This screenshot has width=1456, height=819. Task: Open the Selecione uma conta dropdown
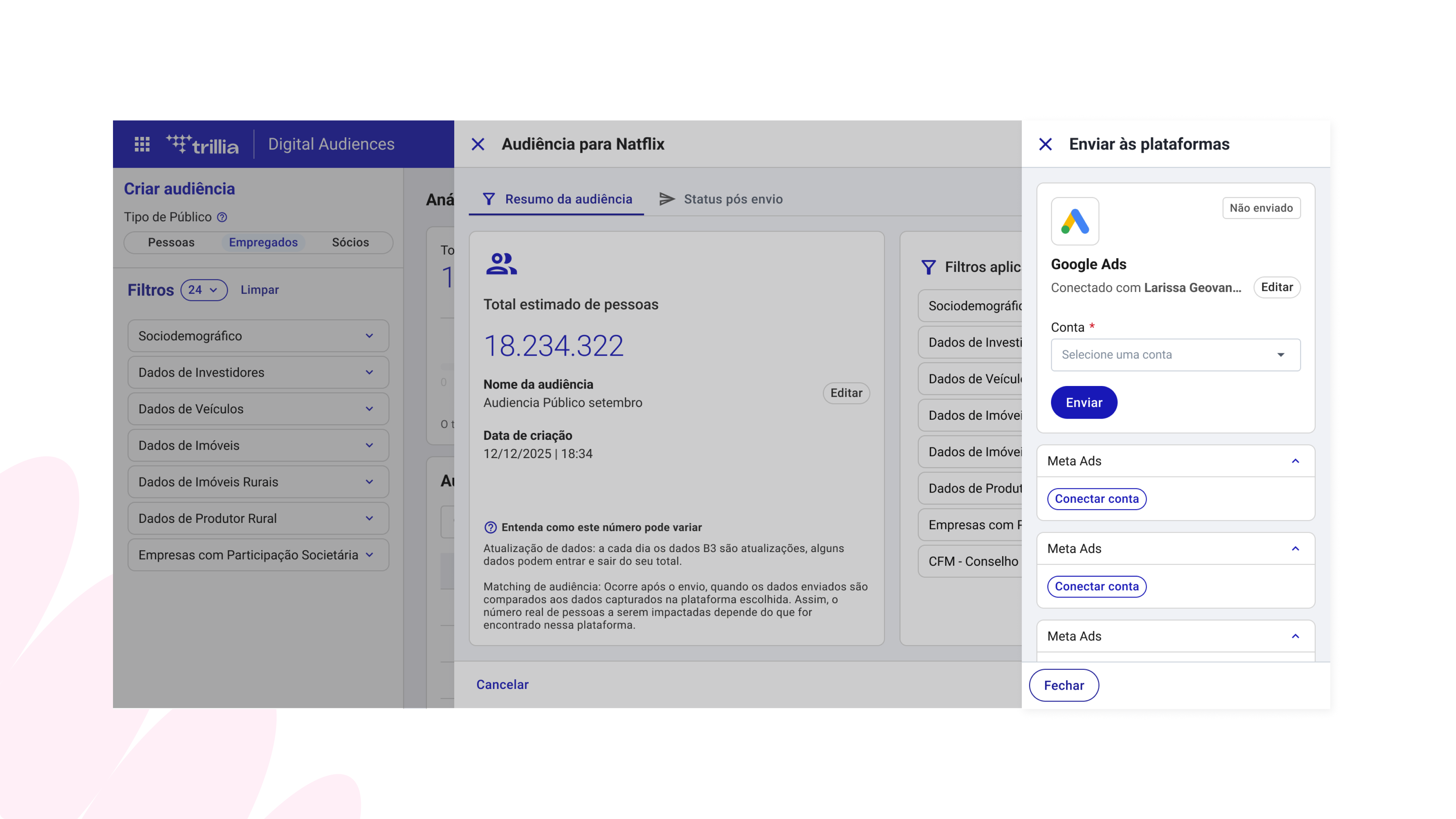[1176, 355]
